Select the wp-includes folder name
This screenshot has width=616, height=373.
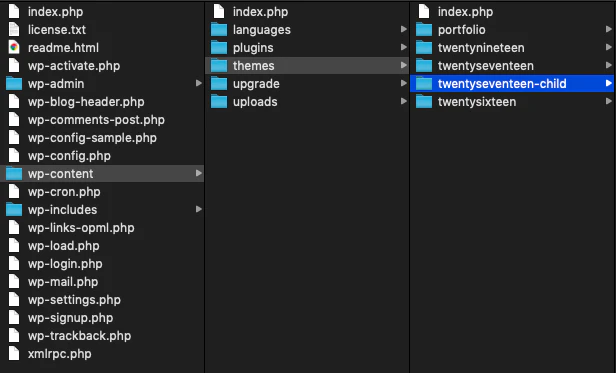click(62, 210)
